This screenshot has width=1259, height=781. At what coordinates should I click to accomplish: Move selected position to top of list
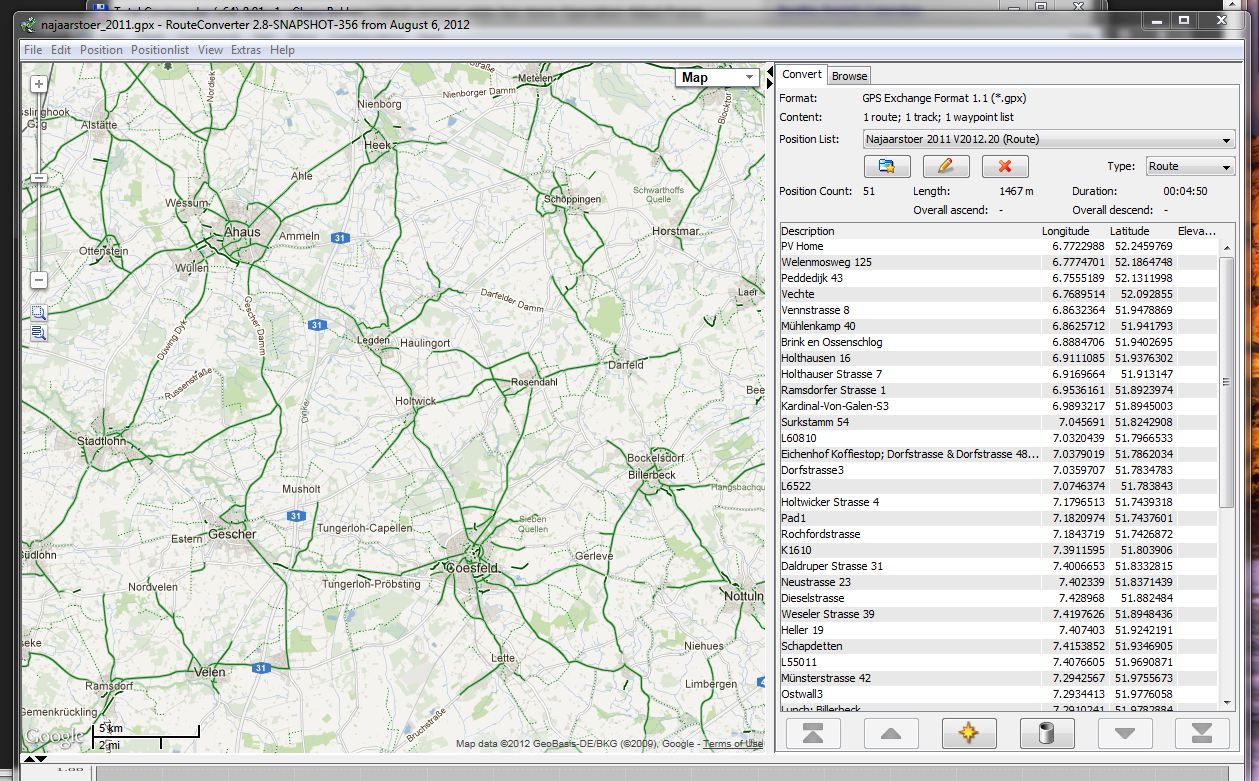click(813, 734)
